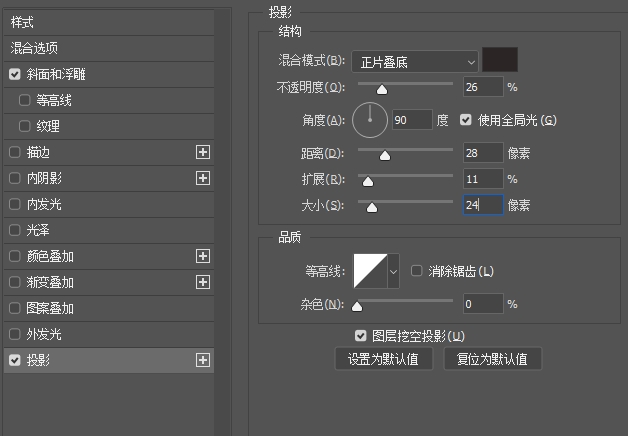Focus the opacity field showing 26
This screenshot has width=628, height=436.
[x=483, y=87]
